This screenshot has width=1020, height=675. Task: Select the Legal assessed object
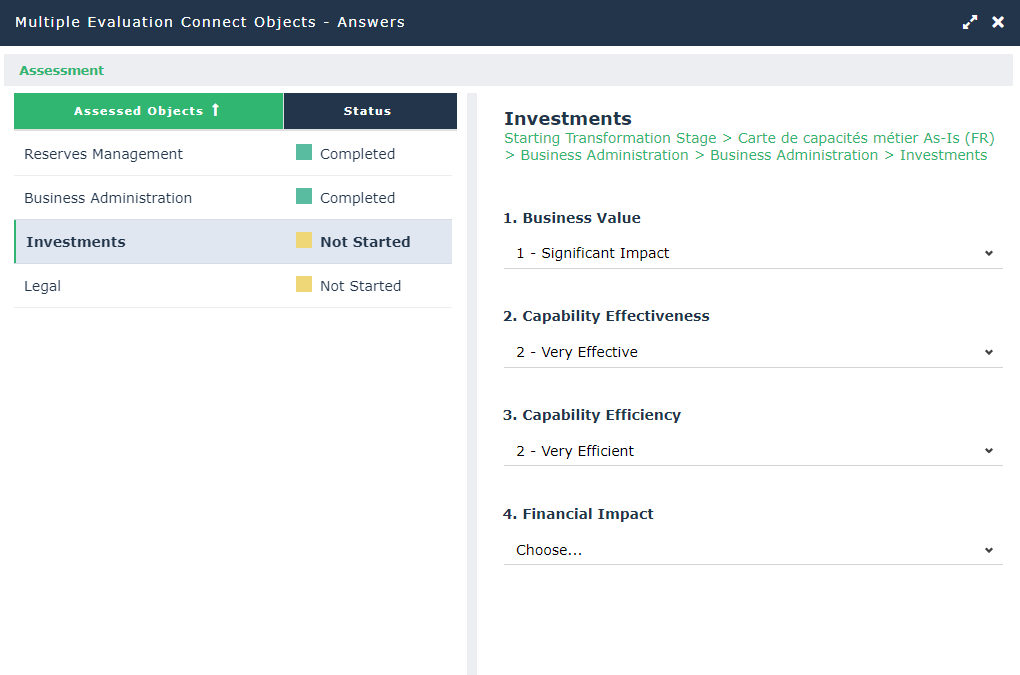click(x=43, y=286)
